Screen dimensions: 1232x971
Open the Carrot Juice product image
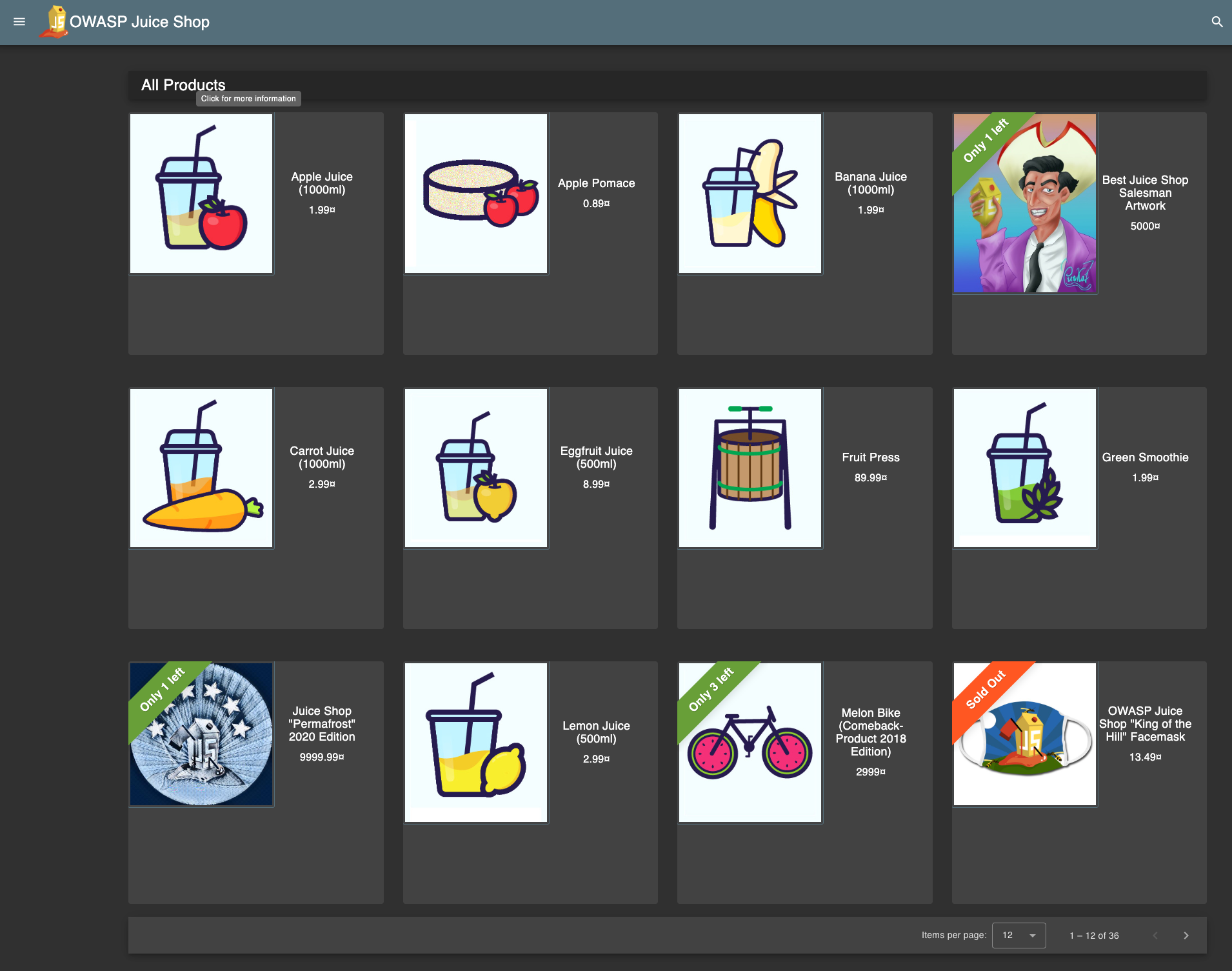pyautogui.click(x=201, y=468)
